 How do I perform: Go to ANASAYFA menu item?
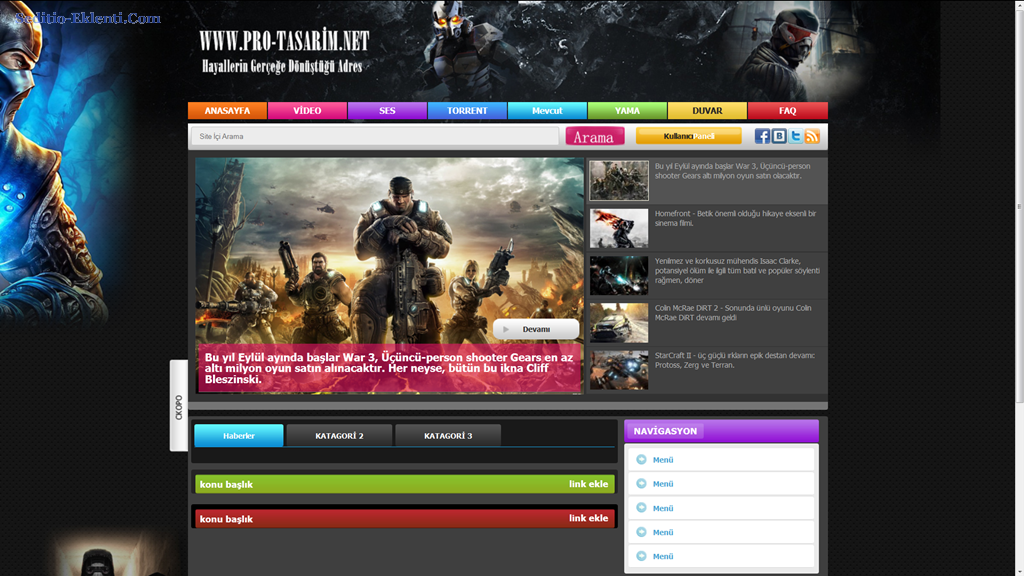(227, 110)
